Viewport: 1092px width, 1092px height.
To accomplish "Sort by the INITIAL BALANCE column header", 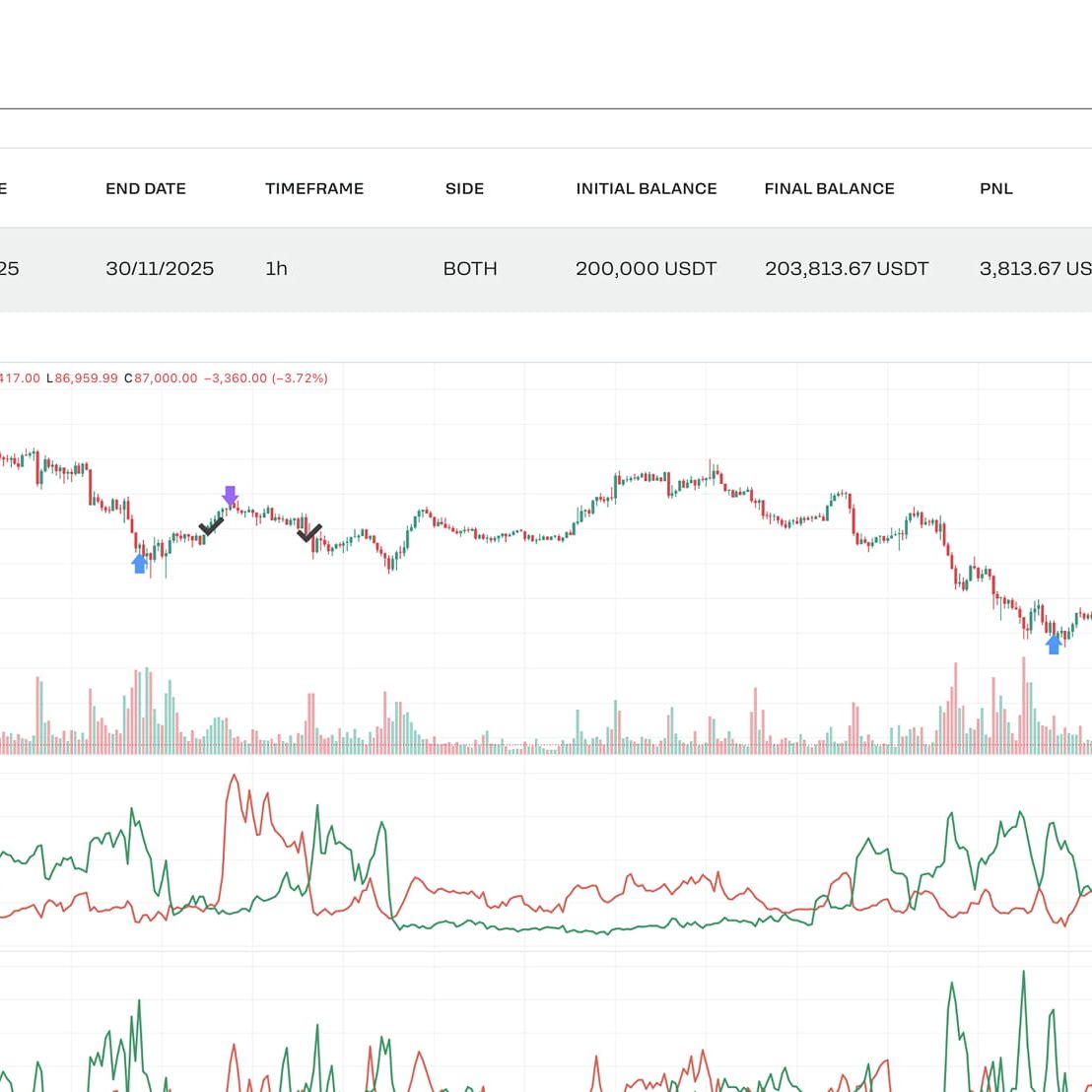I will pyautogui.click(x=647, y=188).
